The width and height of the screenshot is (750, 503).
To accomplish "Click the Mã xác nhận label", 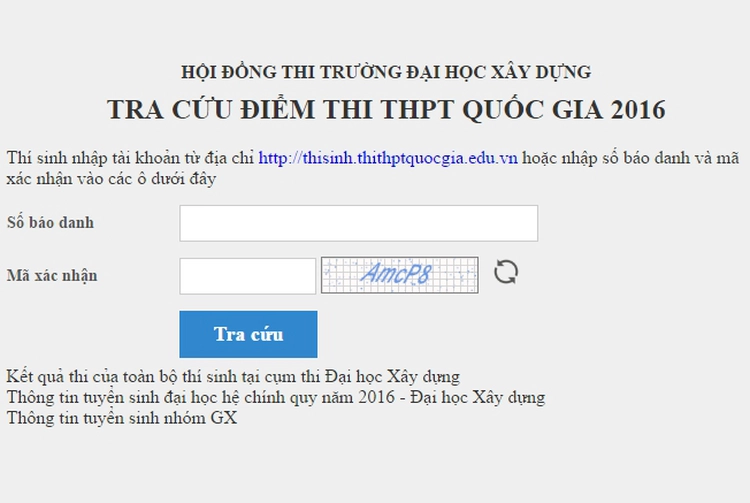I will point(52,275).
